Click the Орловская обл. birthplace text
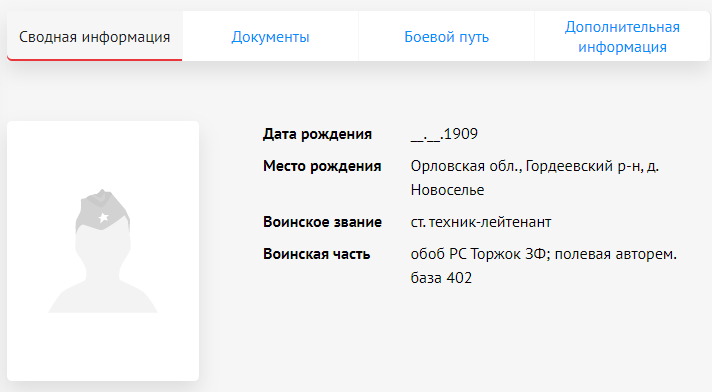The height and width of the screenshot is (392, 712). (466, 166)
